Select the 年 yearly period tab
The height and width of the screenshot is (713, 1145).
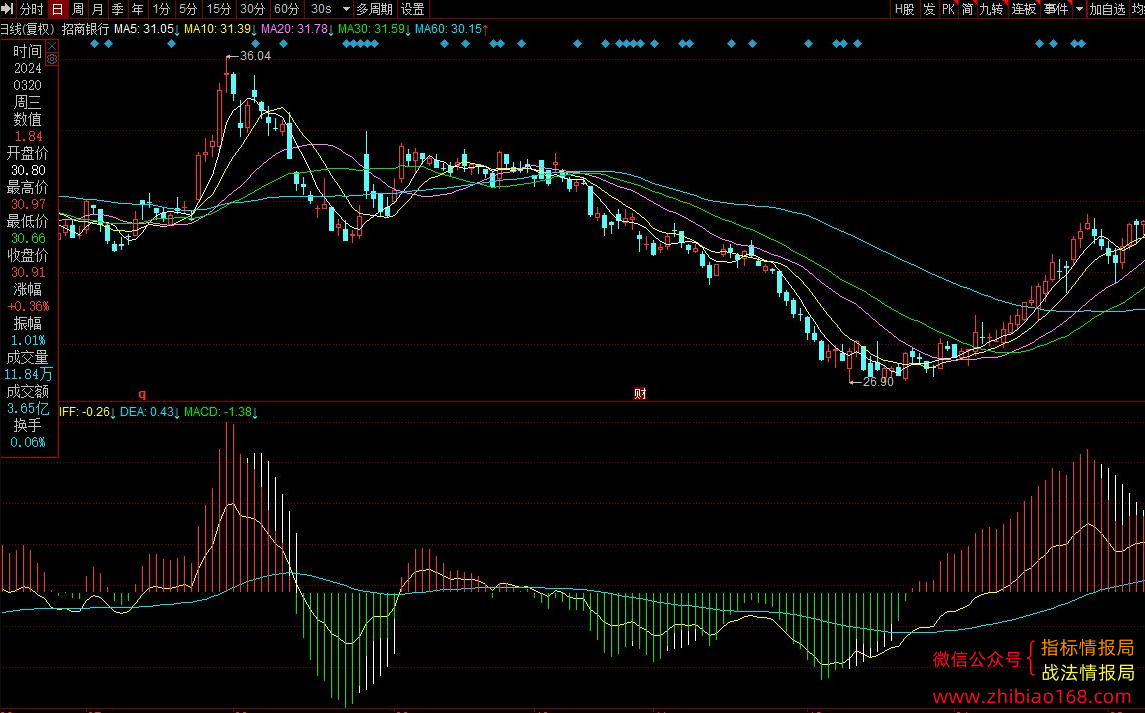coord(137,9)
